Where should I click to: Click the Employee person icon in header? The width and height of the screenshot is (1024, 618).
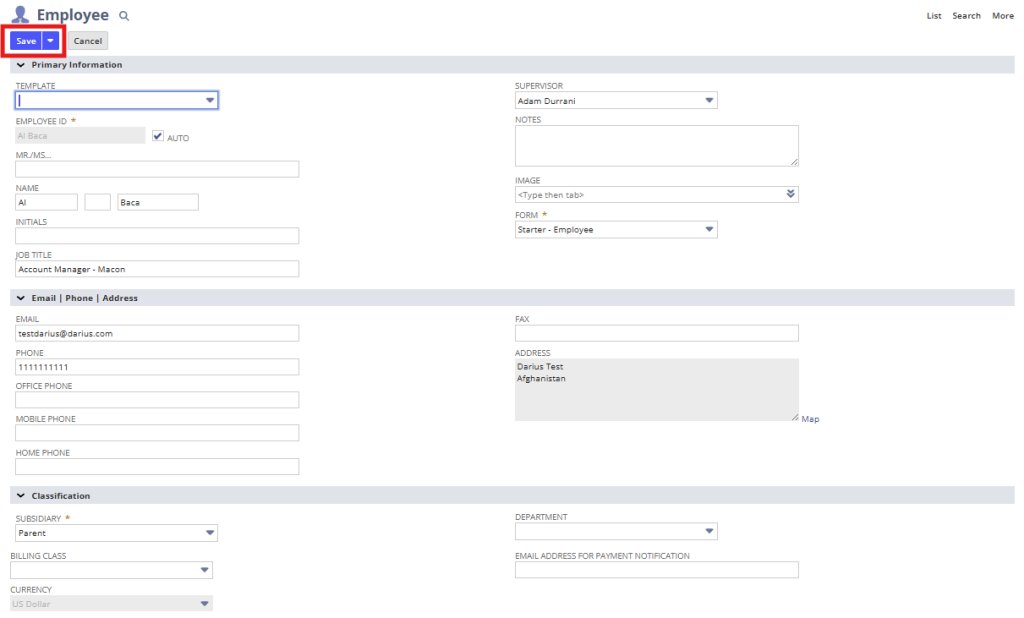20,14
